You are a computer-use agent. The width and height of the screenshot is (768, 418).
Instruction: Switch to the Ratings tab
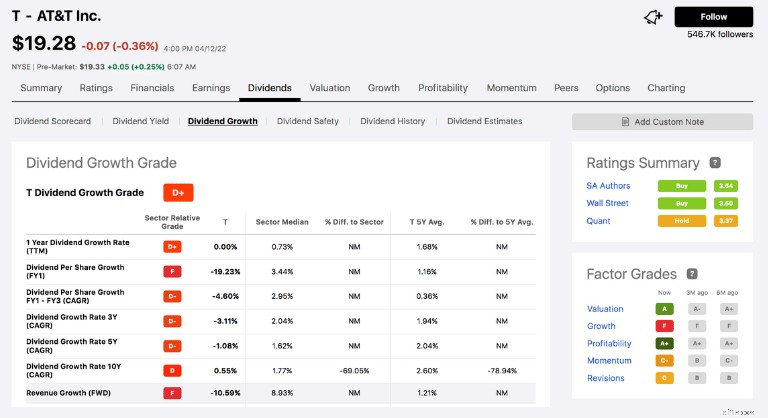coord(96,88)
